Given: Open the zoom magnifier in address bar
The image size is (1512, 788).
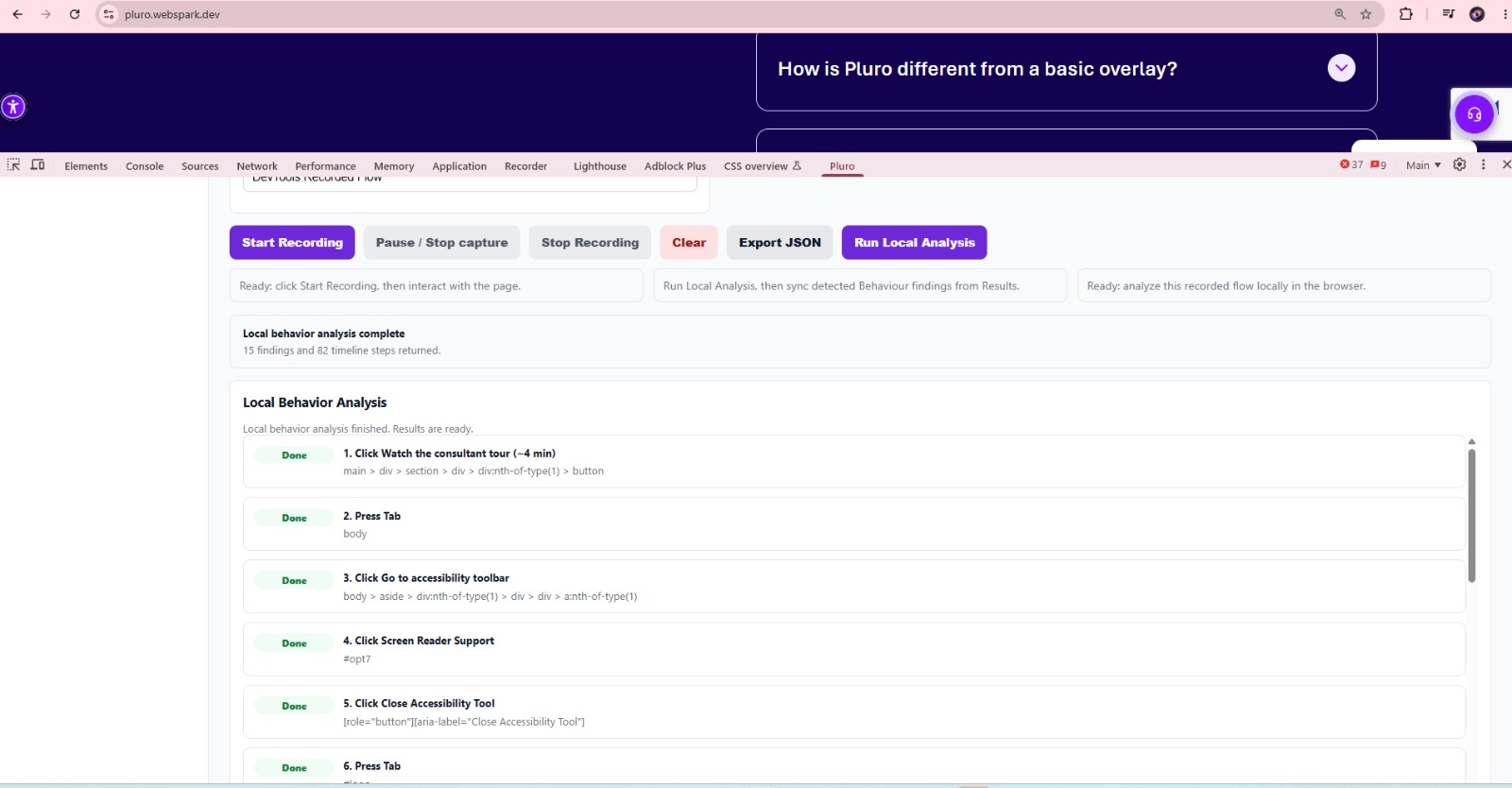Looking at the screenshot, I should click(x=1340, y=14).
